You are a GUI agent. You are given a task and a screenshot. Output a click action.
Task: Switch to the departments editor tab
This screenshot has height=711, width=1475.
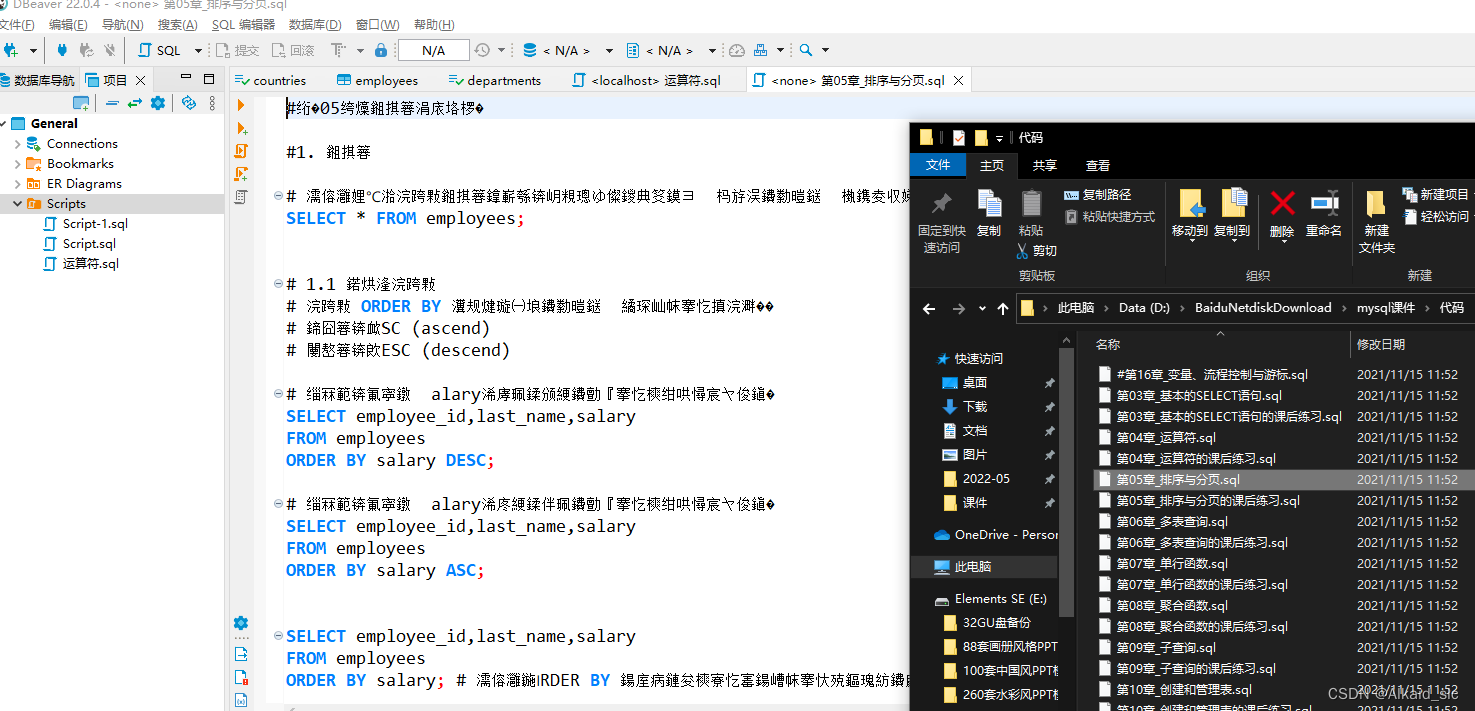pos(495,80)
